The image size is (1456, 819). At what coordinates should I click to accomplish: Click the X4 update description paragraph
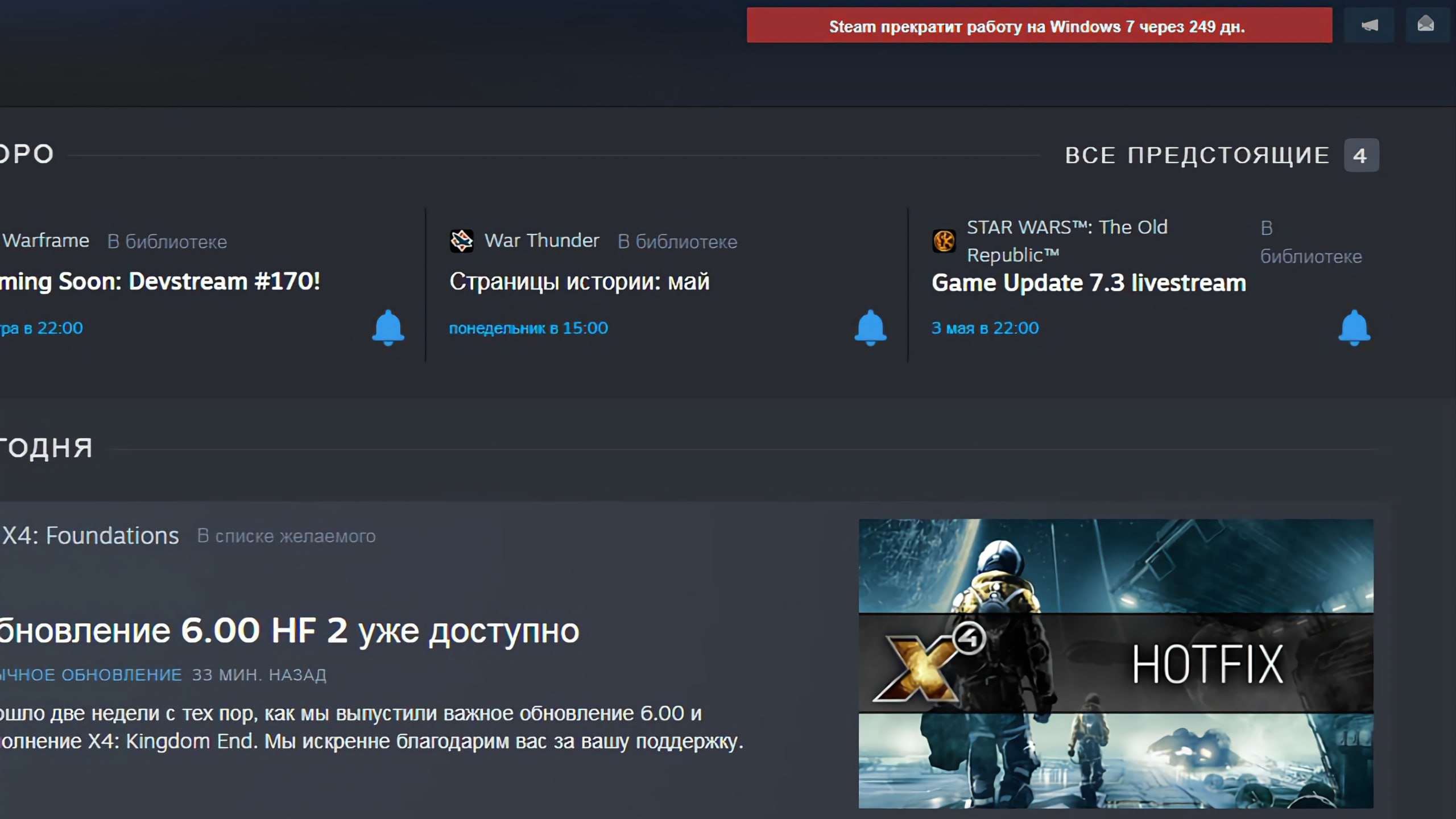click(372, 727)
